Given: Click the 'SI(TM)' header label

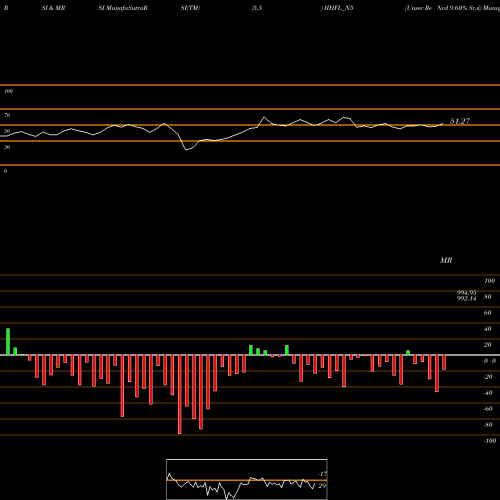Looking at the screenshot, I should [190, 8].
